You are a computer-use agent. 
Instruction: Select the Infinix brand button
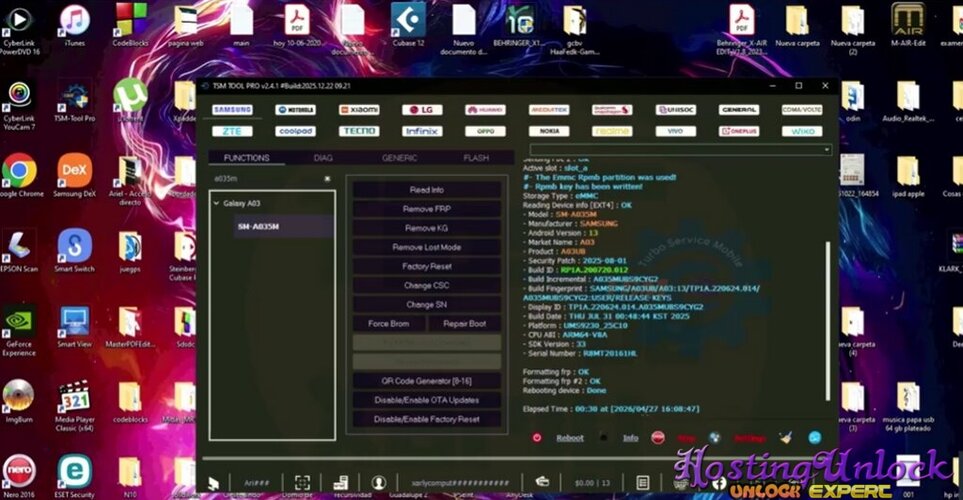click(422, 131)
